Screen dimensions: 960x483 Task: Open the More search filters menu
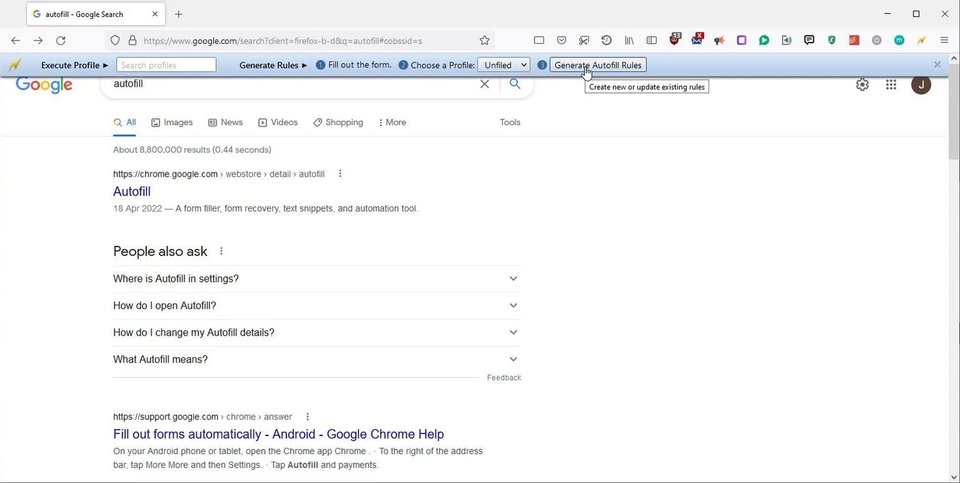(x=392, y=122)
